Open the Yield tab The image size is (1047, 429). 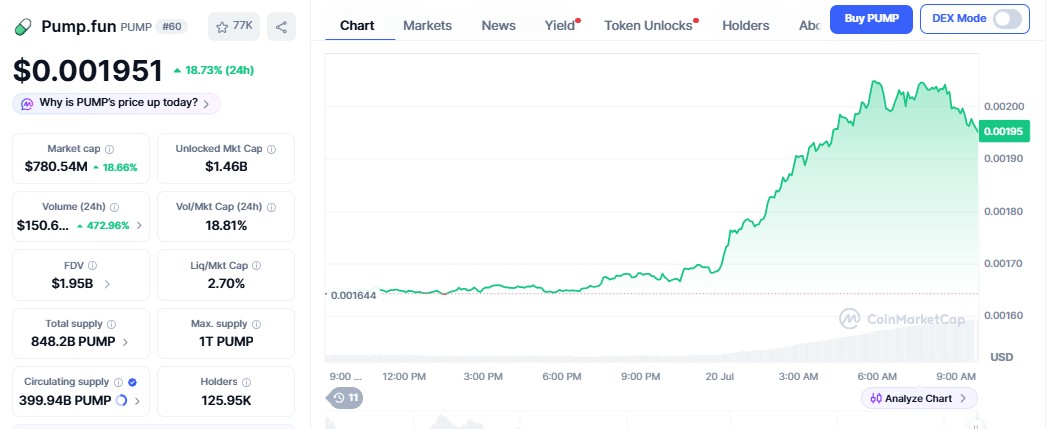pyautogui.click(x=560, y=25)
